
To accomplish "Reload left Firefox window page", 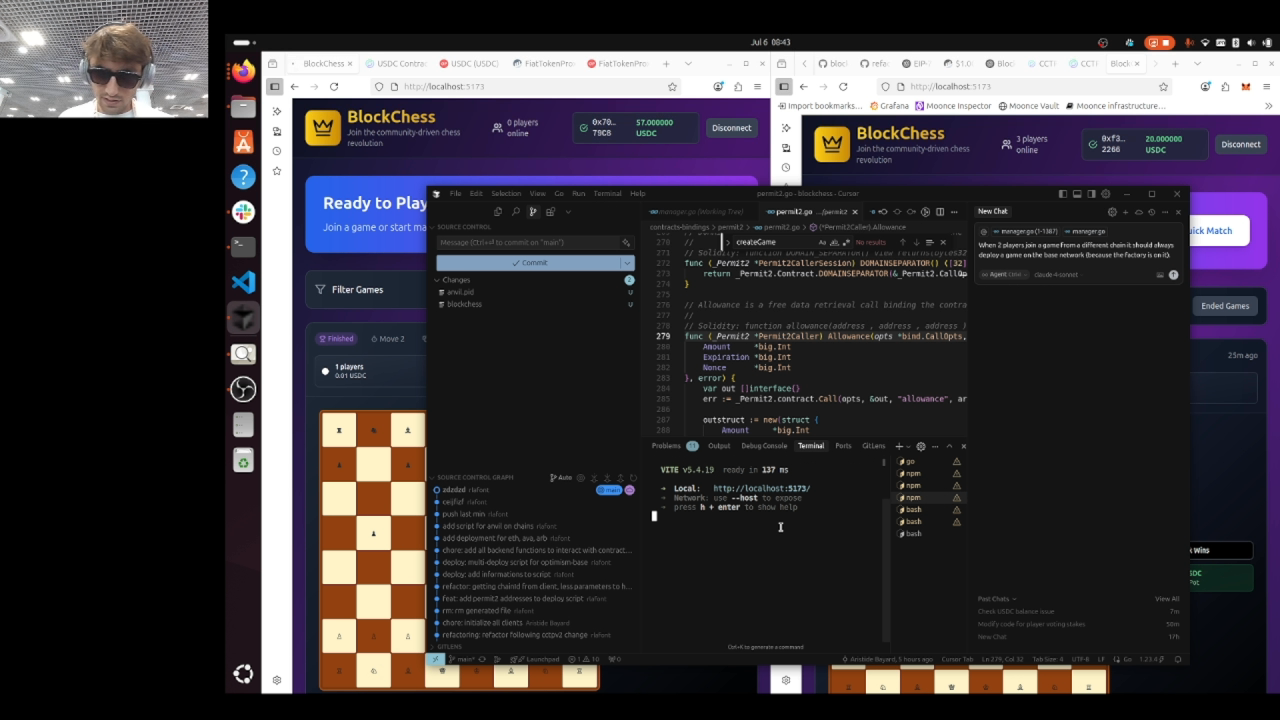I will pyautogui.click(x=334, y=87).
